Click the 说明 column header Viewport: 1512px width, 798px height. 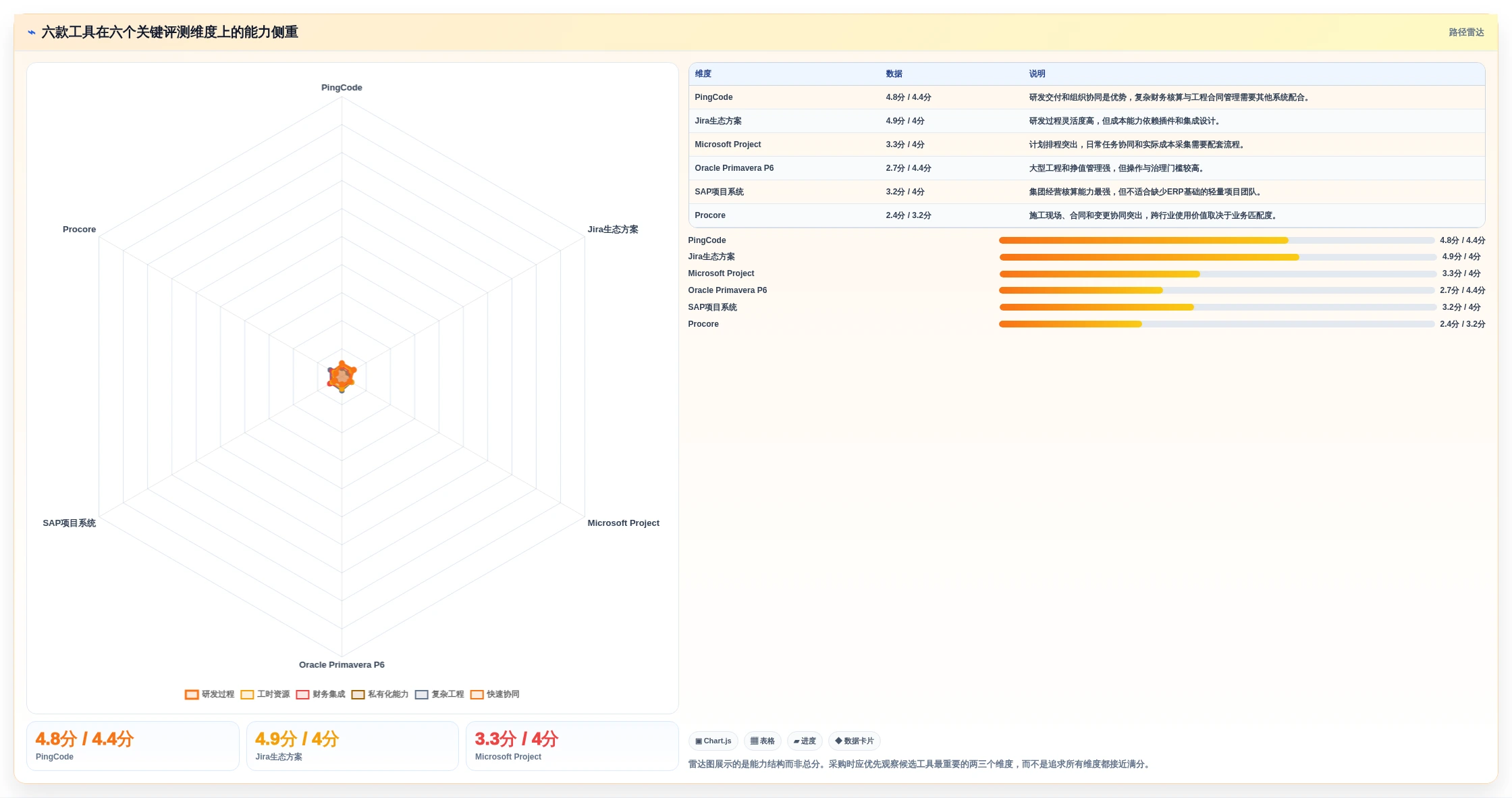point(1037,74)
